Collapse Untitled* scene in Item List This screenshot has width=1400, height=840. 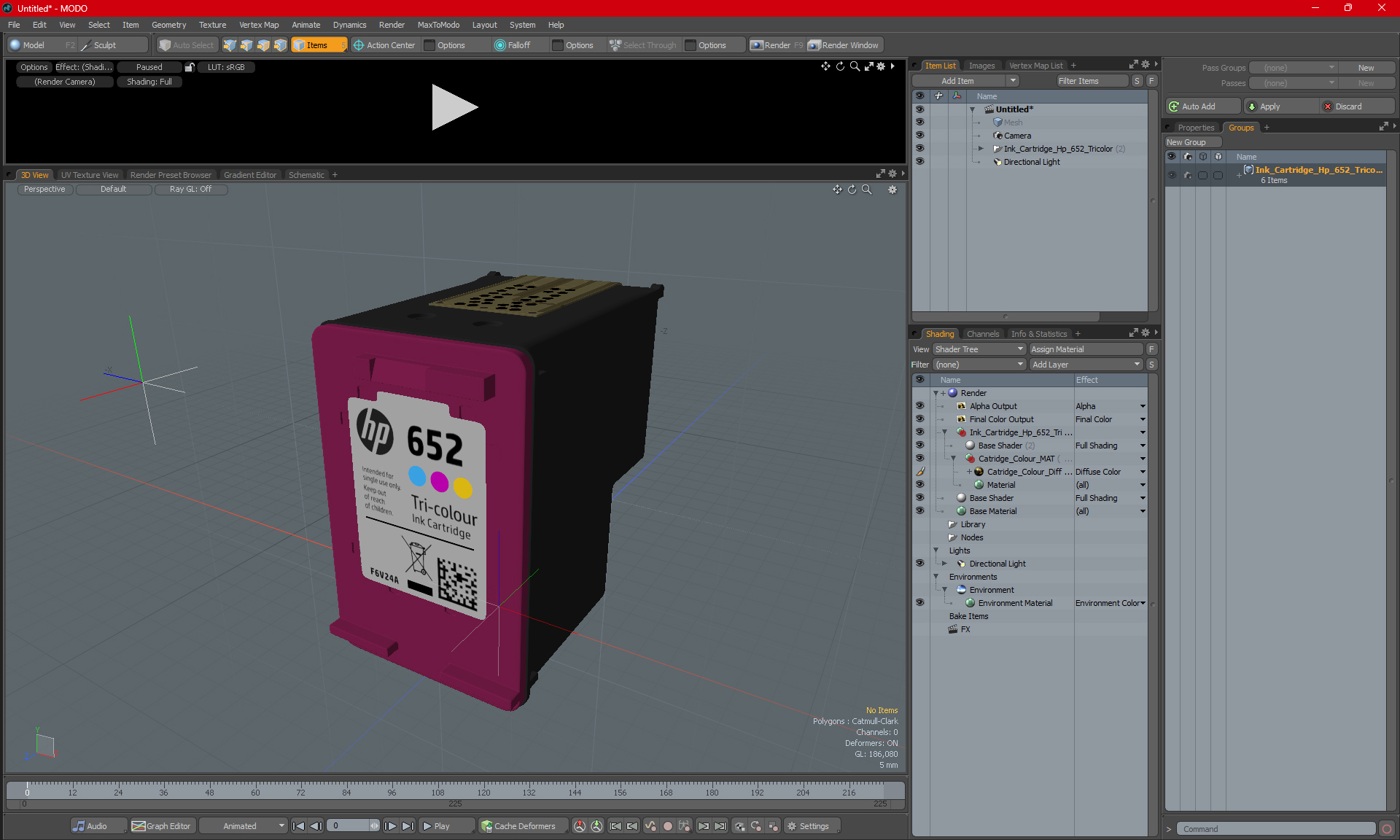pyautogui.click(x=972, y=109)
